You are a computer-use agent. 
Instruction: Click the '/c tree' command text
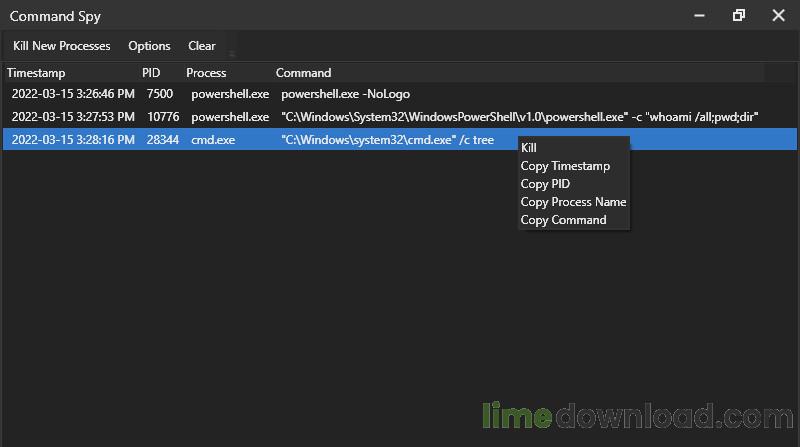click(x=387, y=140)
